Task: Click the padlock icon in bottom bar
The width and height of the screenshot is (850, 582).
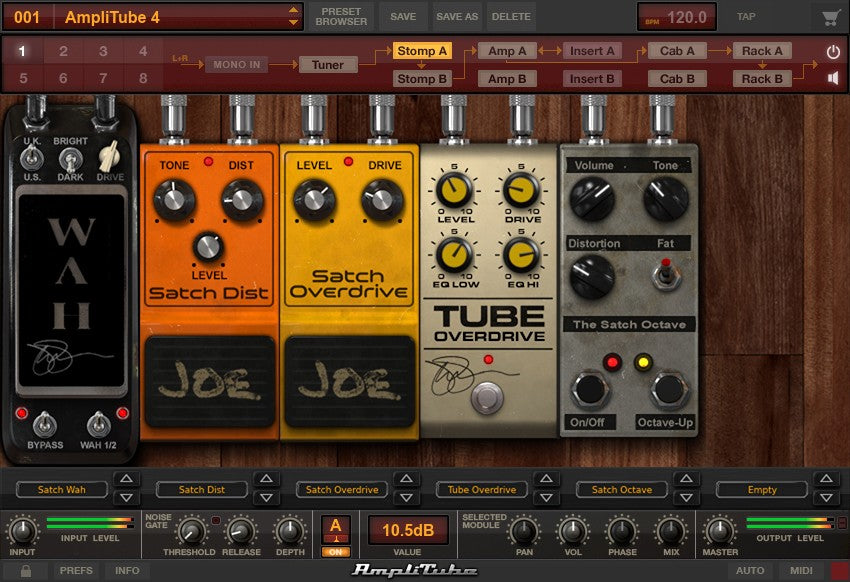Action: [26, 571]
